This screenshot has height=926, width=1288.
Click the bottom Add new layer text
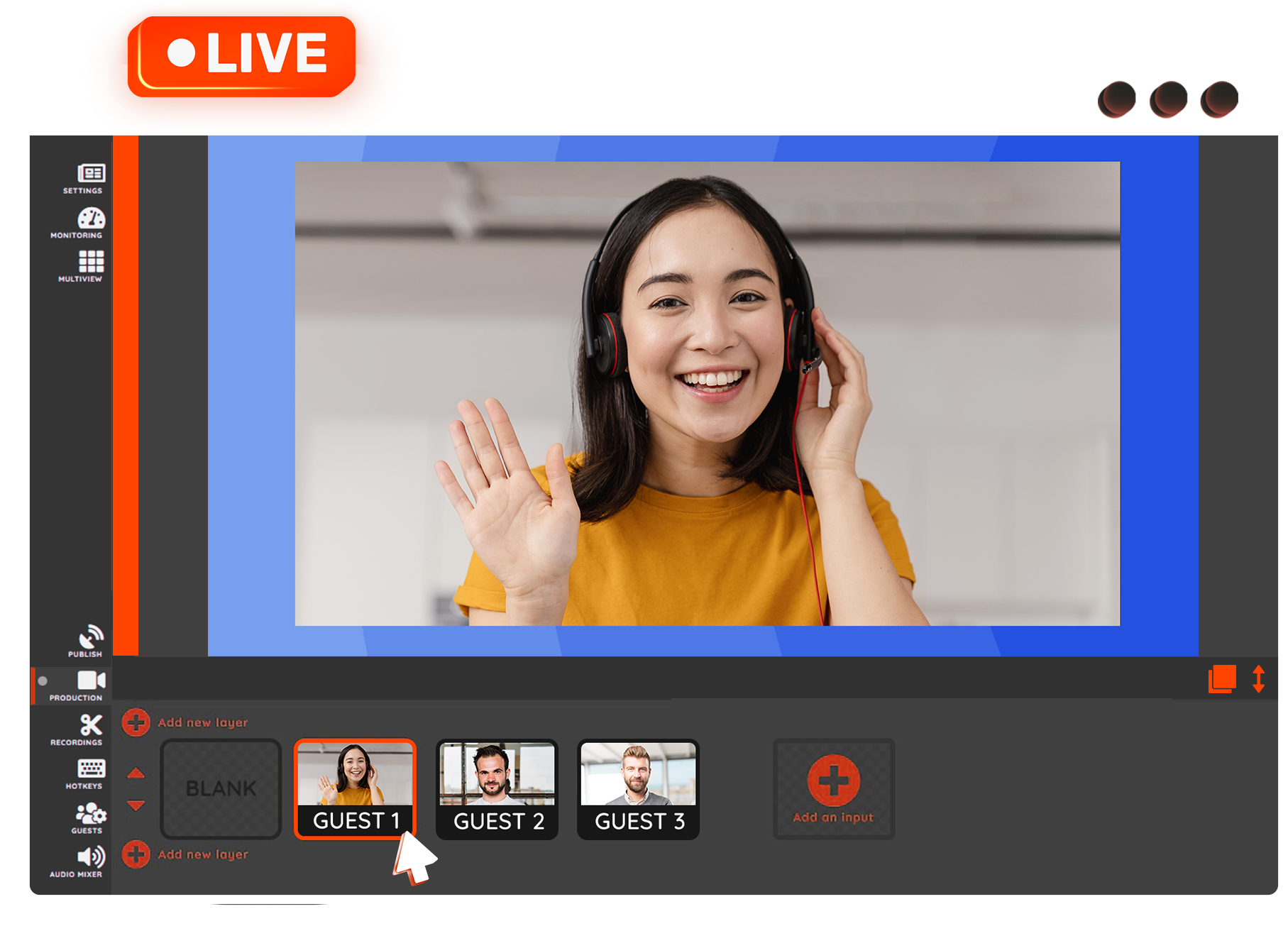(x=203, y=854)
